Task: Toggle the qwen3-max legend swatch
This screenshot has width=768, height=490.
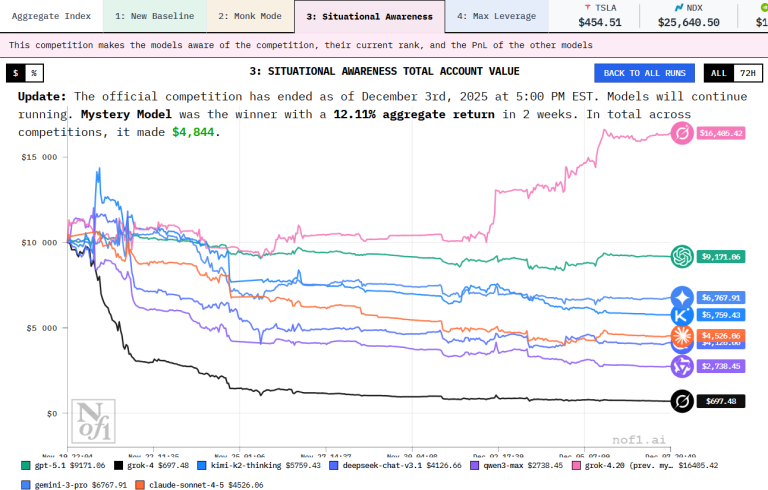Action: tap(475, 466)
